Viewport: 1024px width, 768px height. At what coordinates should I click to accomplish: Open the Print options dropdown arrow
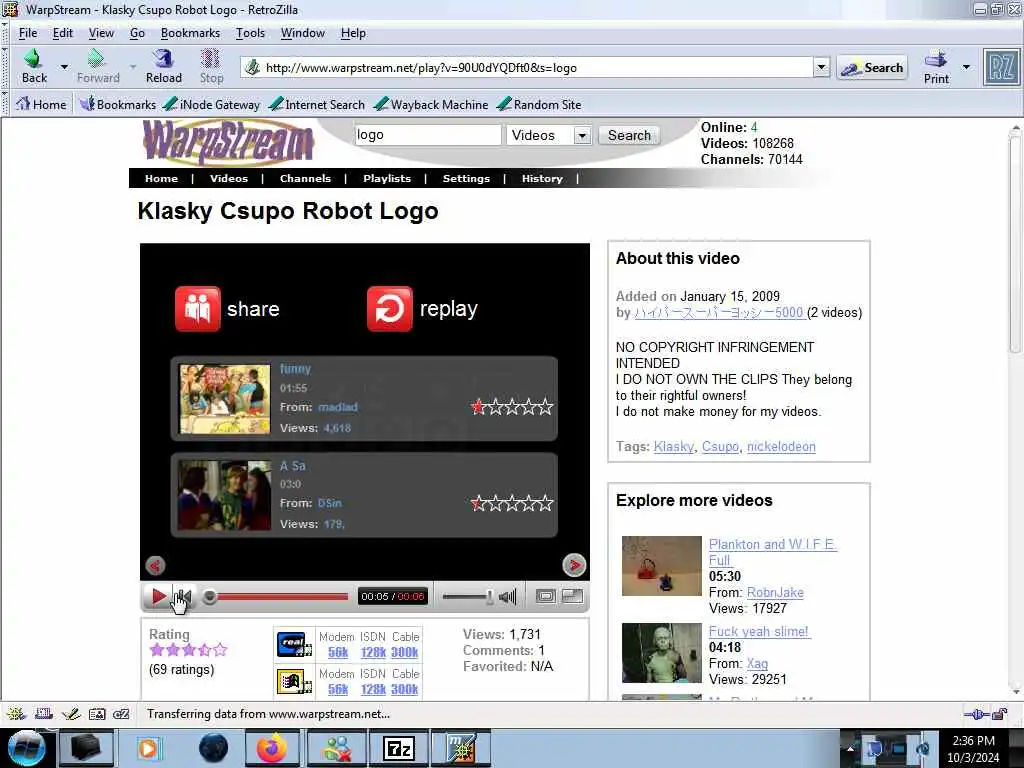(x=967, y=67)
